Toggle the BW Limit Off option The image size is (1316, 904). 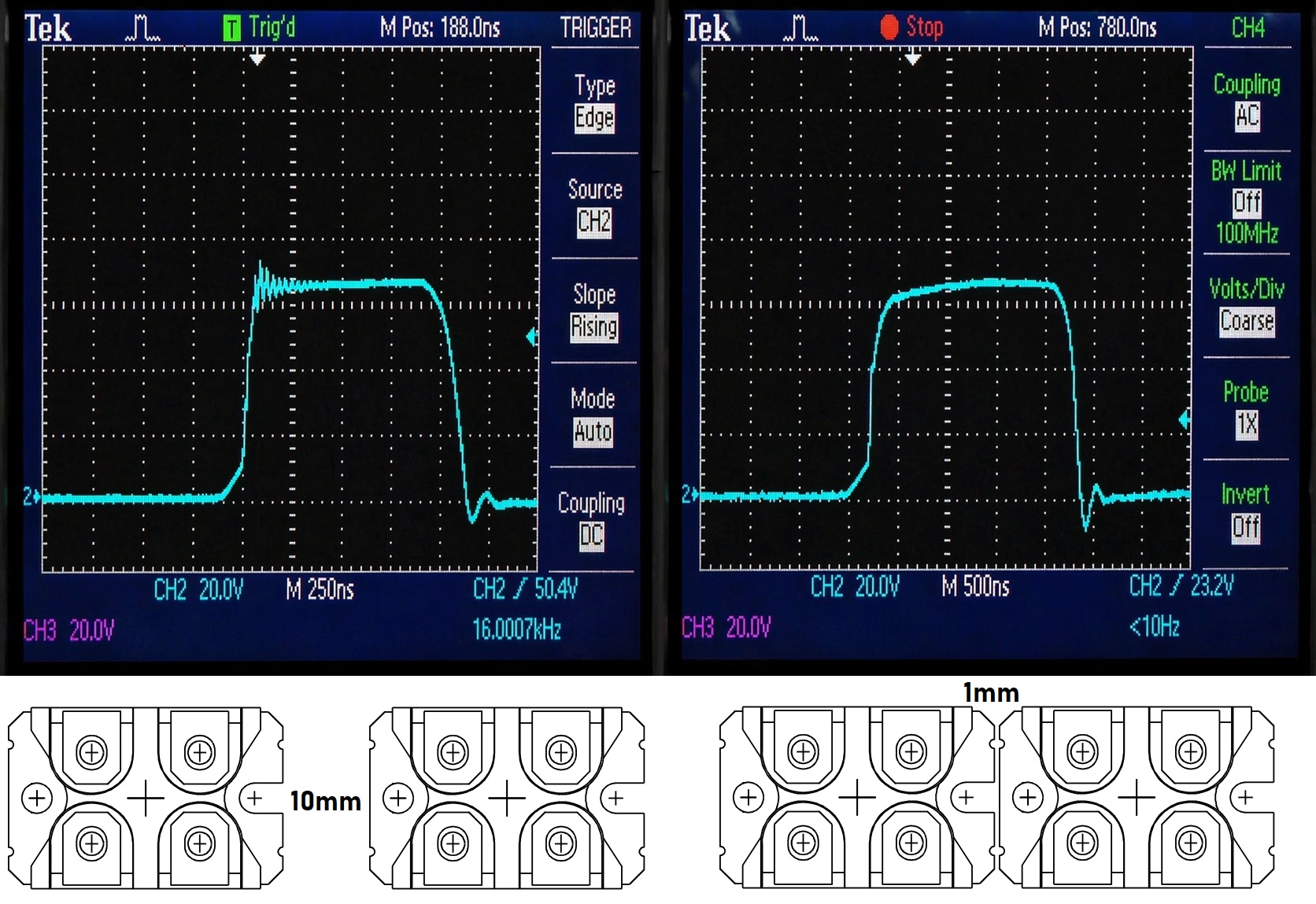click(1246, 201)
